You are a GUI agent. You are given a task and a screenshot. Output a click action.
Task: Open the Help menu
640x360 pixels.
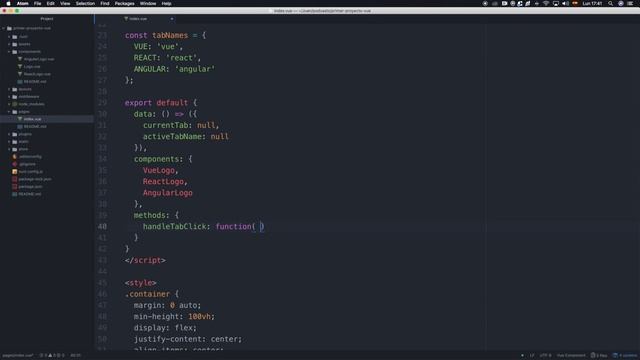click(x=167, y=3)
